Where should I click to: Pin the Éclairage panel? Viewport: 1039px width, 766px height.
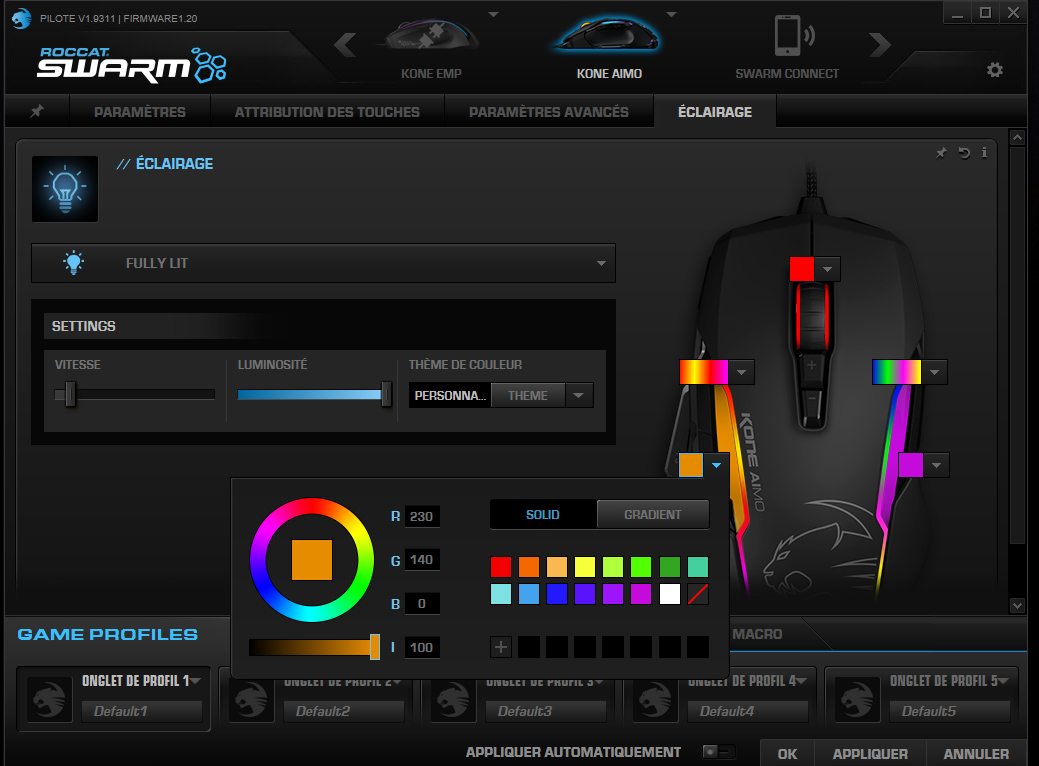click(x=941, y=153)
